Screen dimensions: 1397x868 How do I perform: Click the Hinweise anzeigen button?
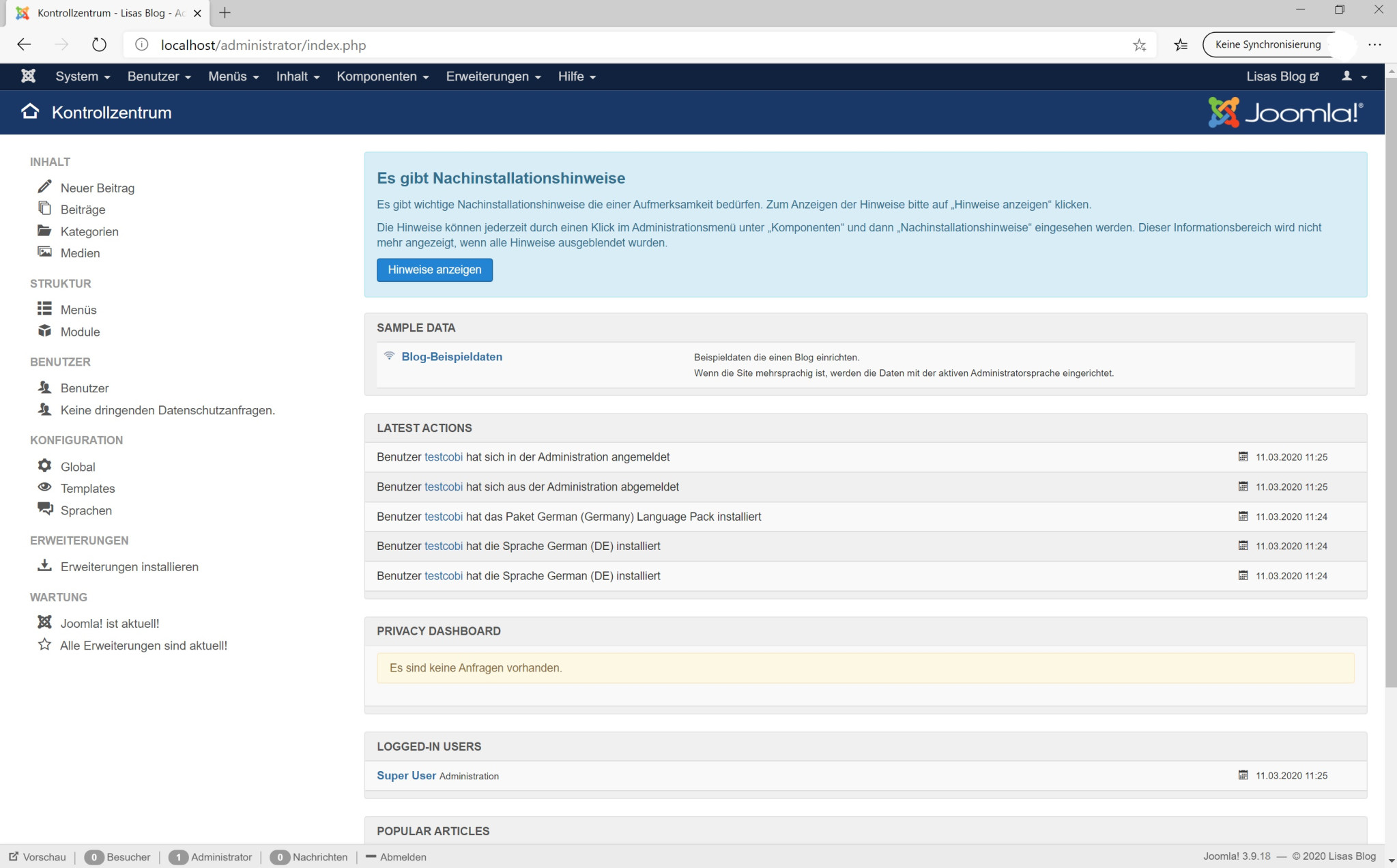pos(434,270)
